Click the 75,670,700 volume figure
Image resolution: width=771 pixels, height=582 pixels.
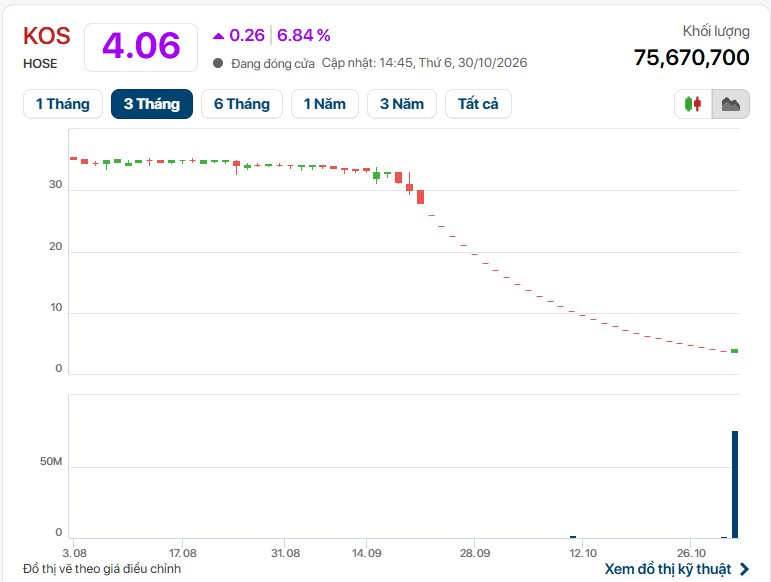(x=691, y=58)
